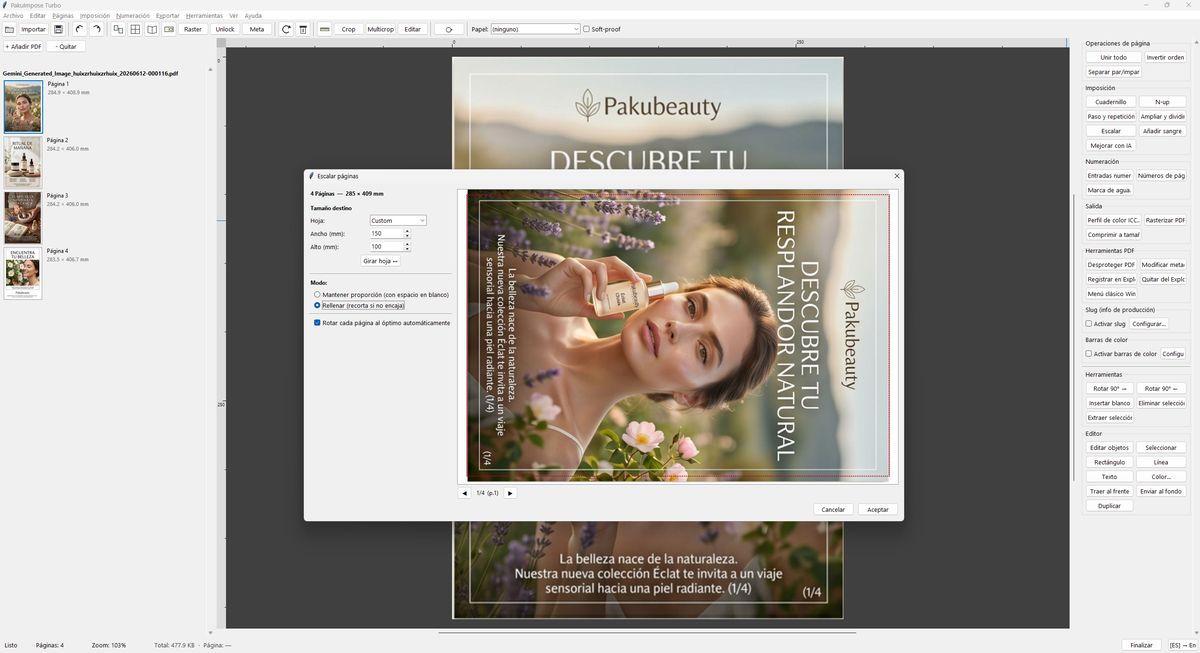Screen dimensions: 1200x653
Task: Open the Papel dropdown
Action: click(x=535, y=29)
